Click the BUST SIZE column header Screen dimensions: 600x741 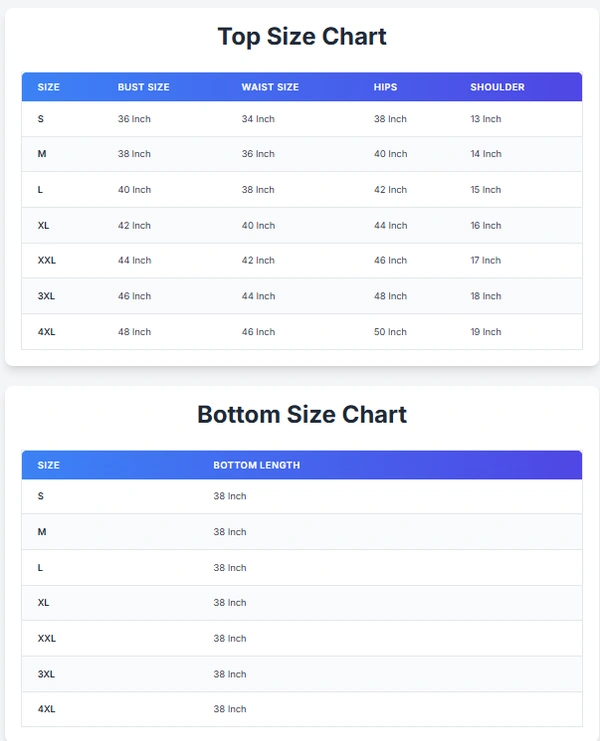[x=143, y=87]
